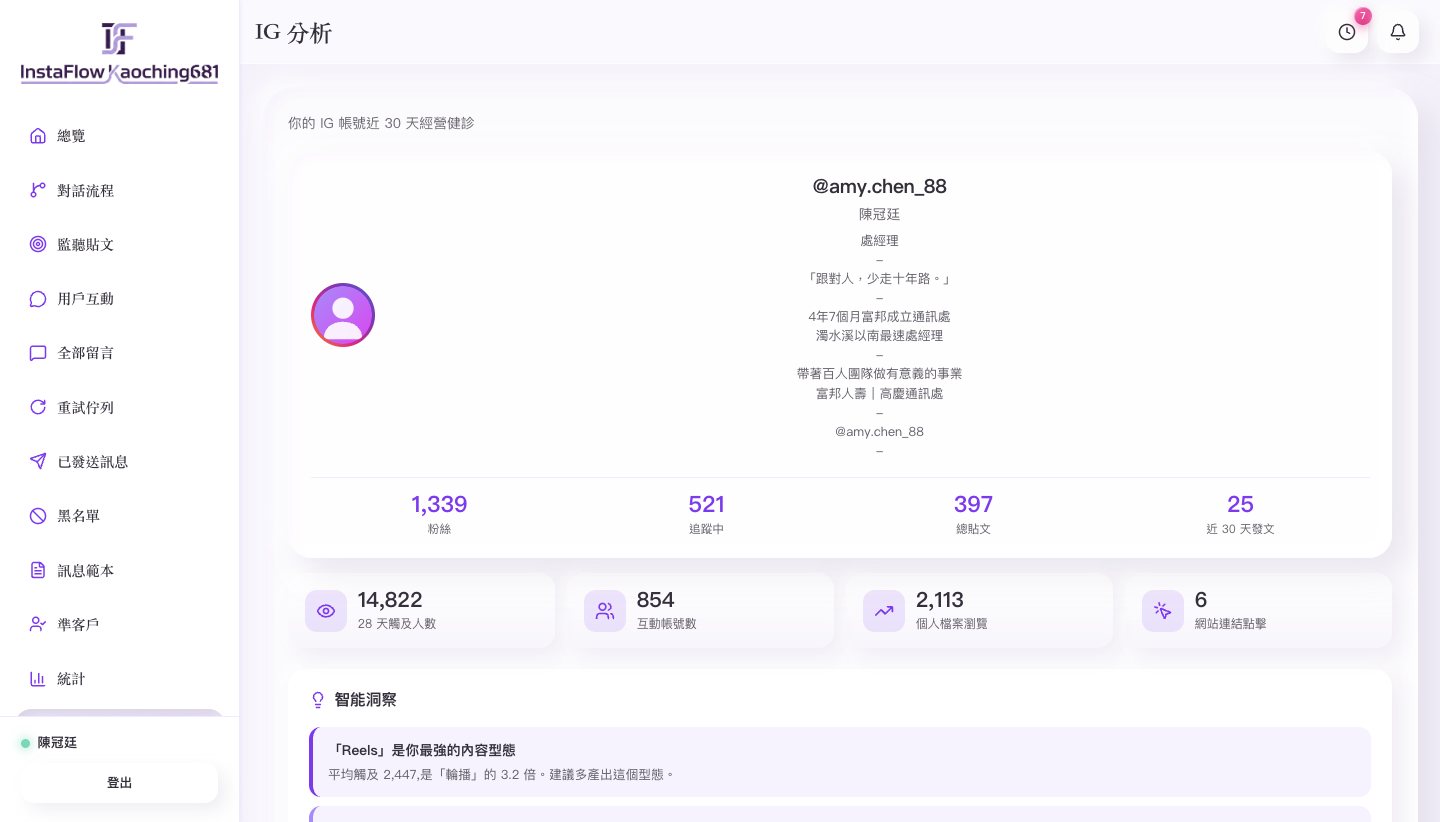Click the user-check icon beside 準客戶
1440x822 pixels.
click(x=38, y=624)
